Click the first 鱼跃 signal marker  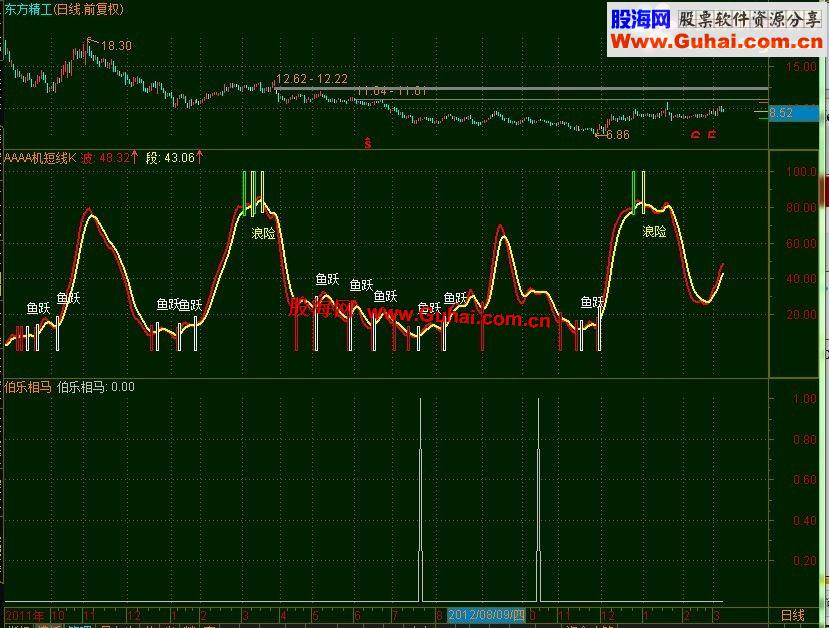click(38, 308)
